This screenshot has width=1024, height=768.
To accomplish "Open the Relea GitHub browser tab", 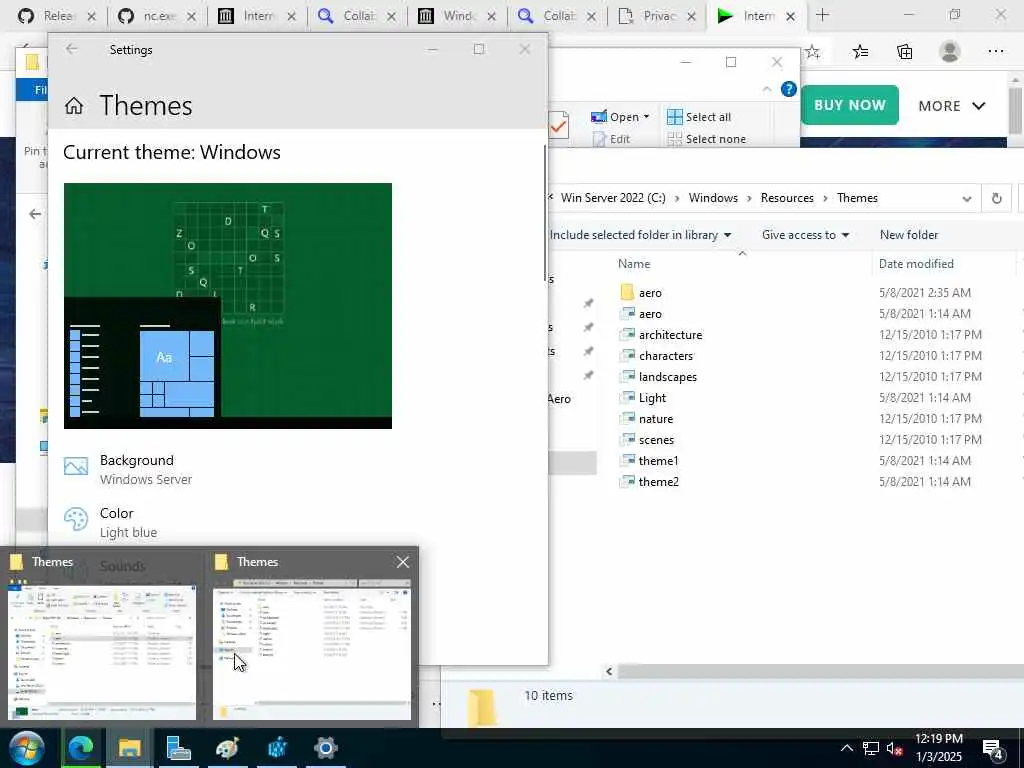I will coord(57,16).
